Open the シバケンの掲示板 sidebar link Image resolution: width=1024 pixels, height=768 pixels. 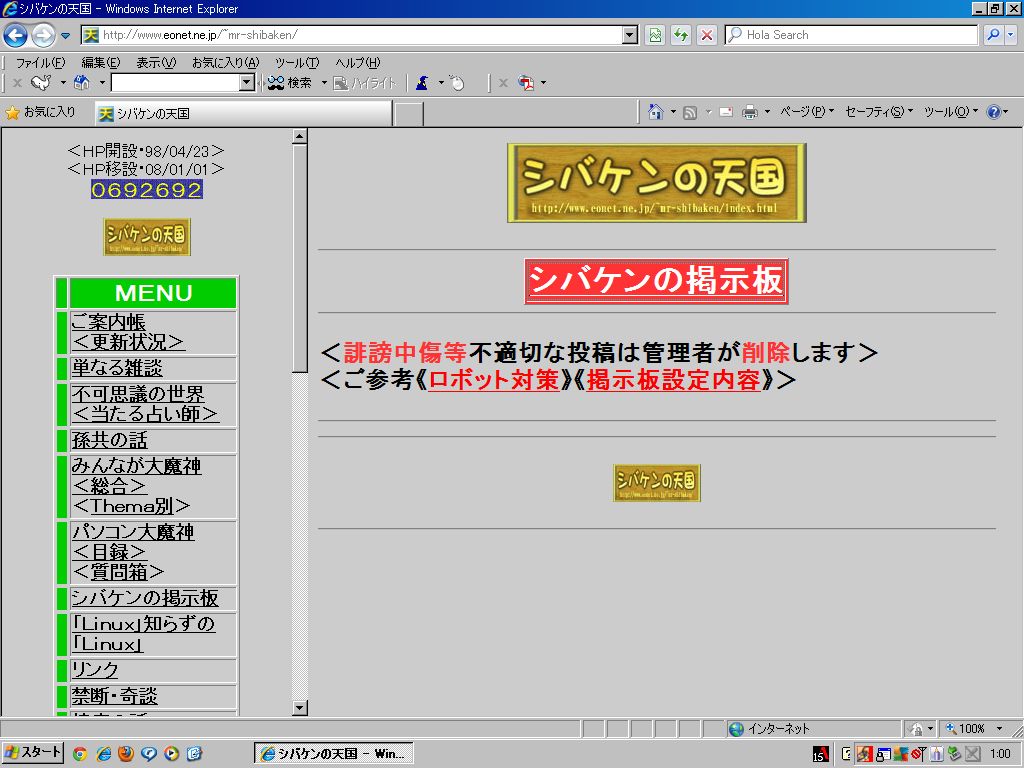coord(145,598)
